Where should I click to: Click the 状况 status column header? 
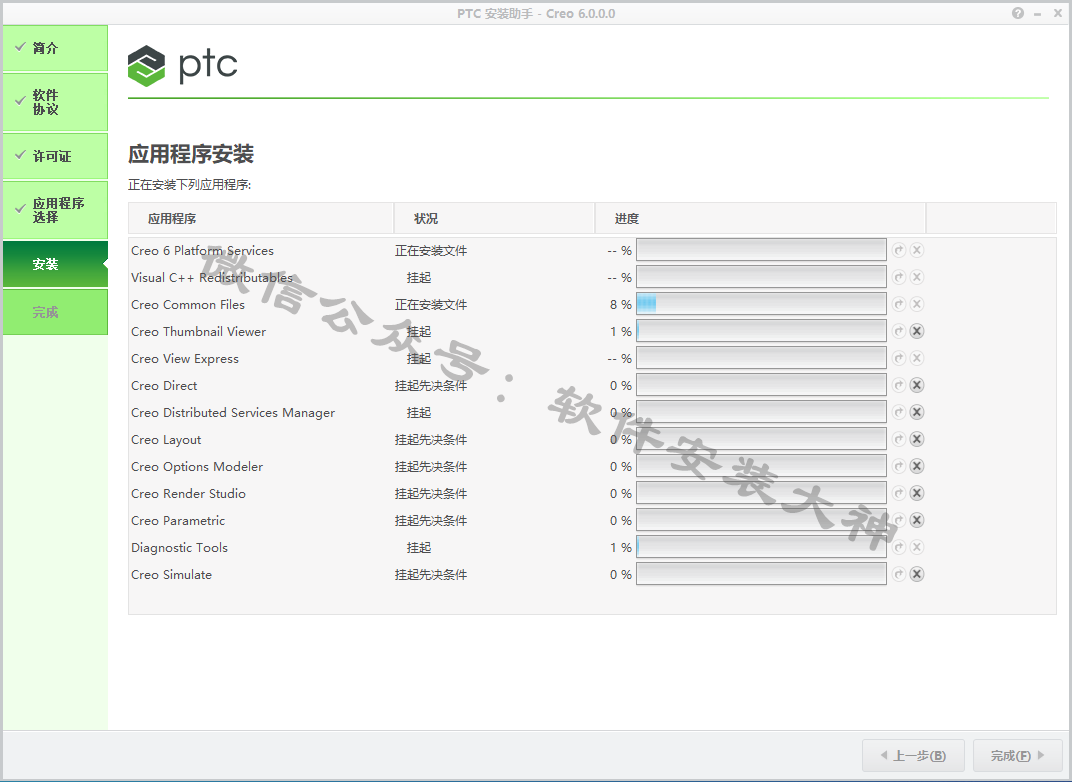(426, 219)
